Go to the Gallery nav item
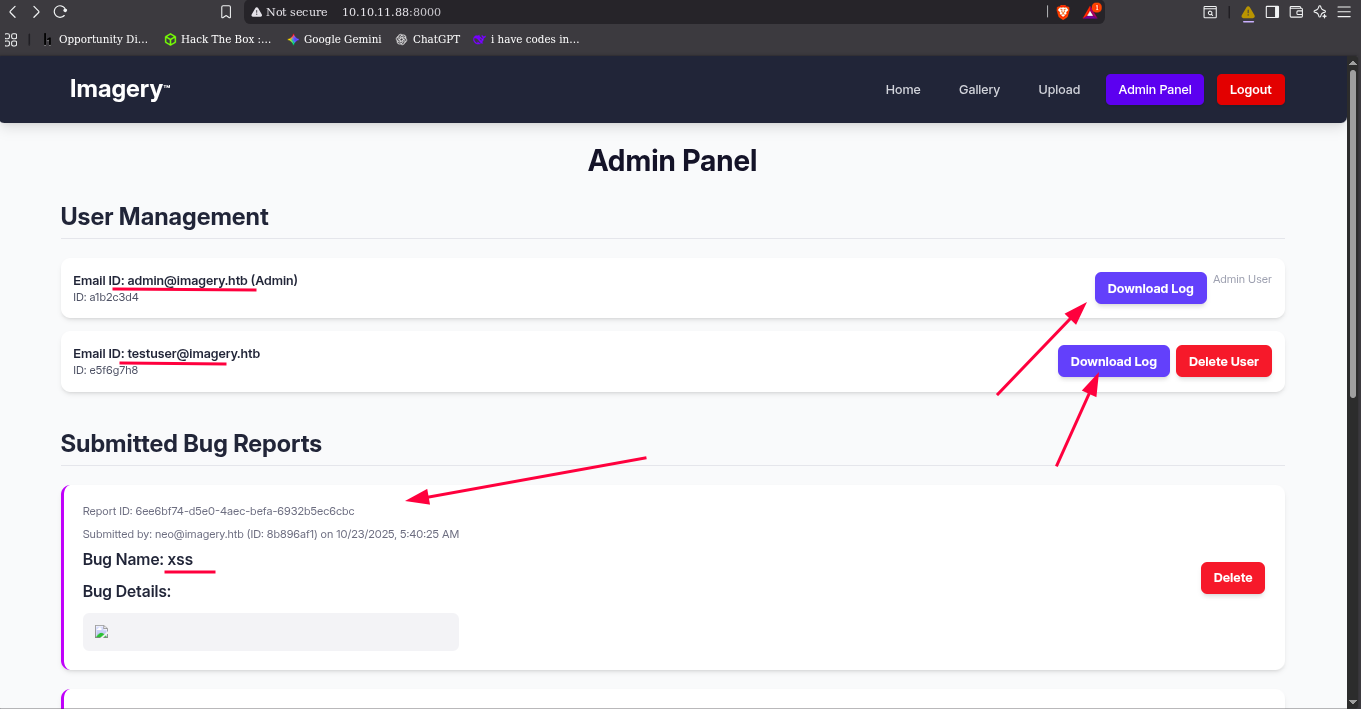 click(979, 89)
